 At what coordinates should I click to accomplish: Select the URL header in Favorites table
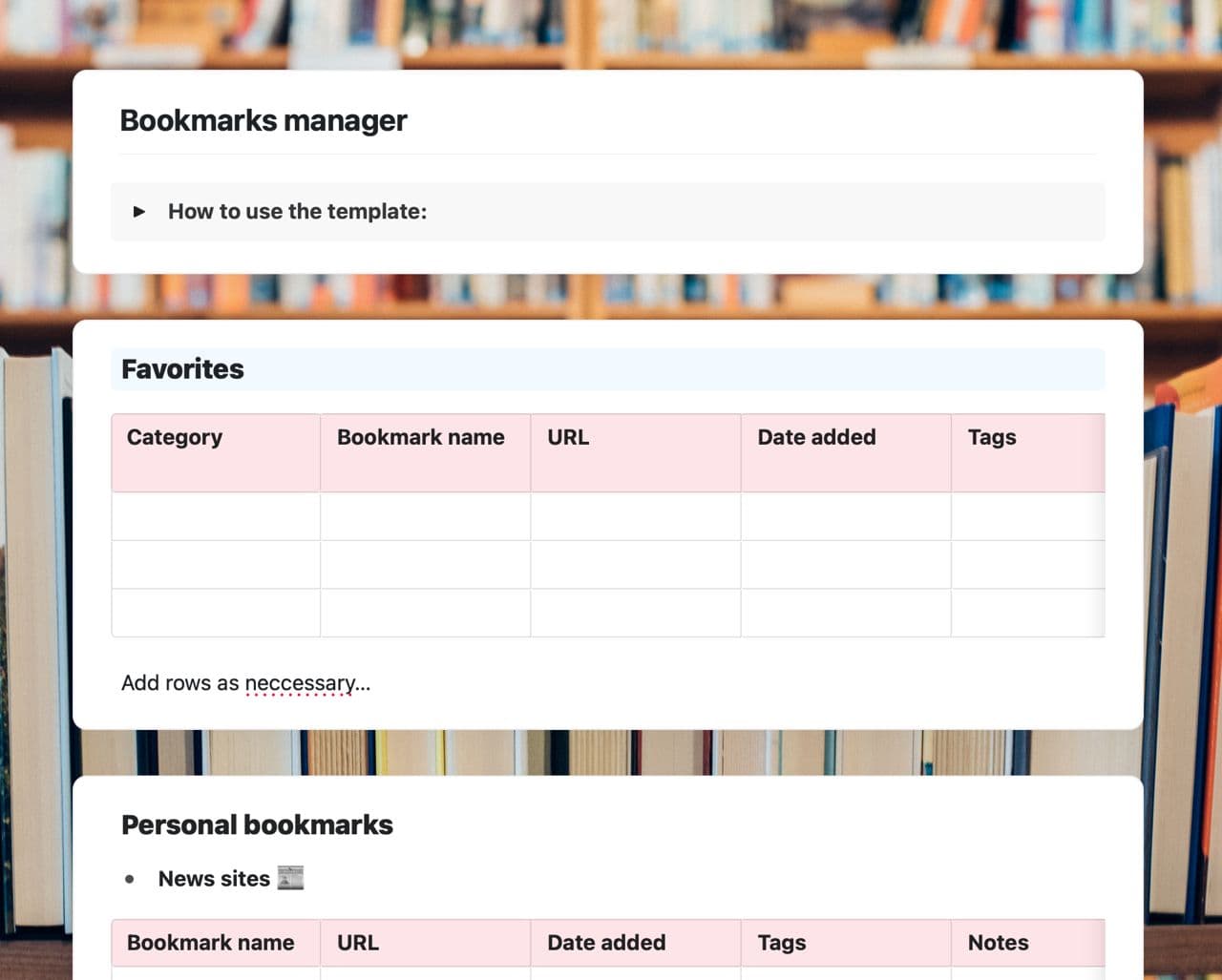click(568, 437)
